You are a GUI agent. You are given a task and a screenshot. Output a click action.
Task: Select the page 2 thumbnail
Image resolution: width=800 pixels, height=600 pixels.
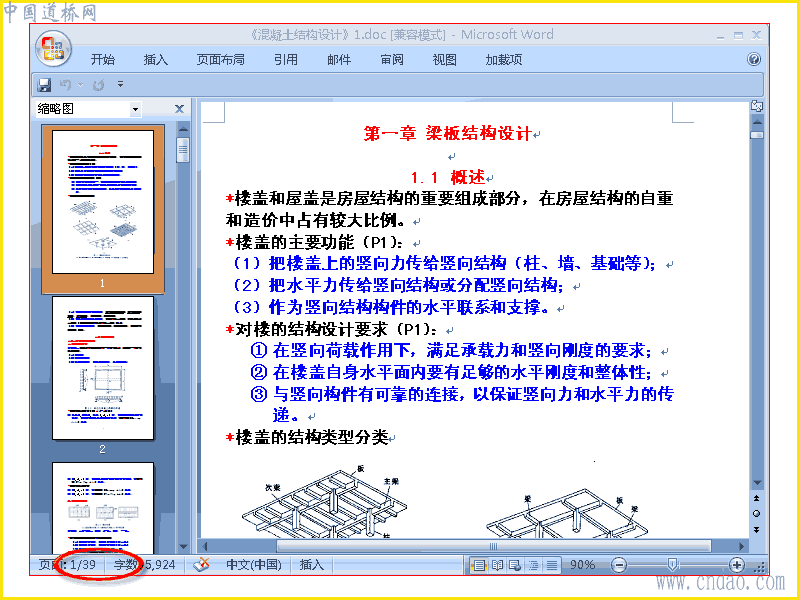pos(103,368)
